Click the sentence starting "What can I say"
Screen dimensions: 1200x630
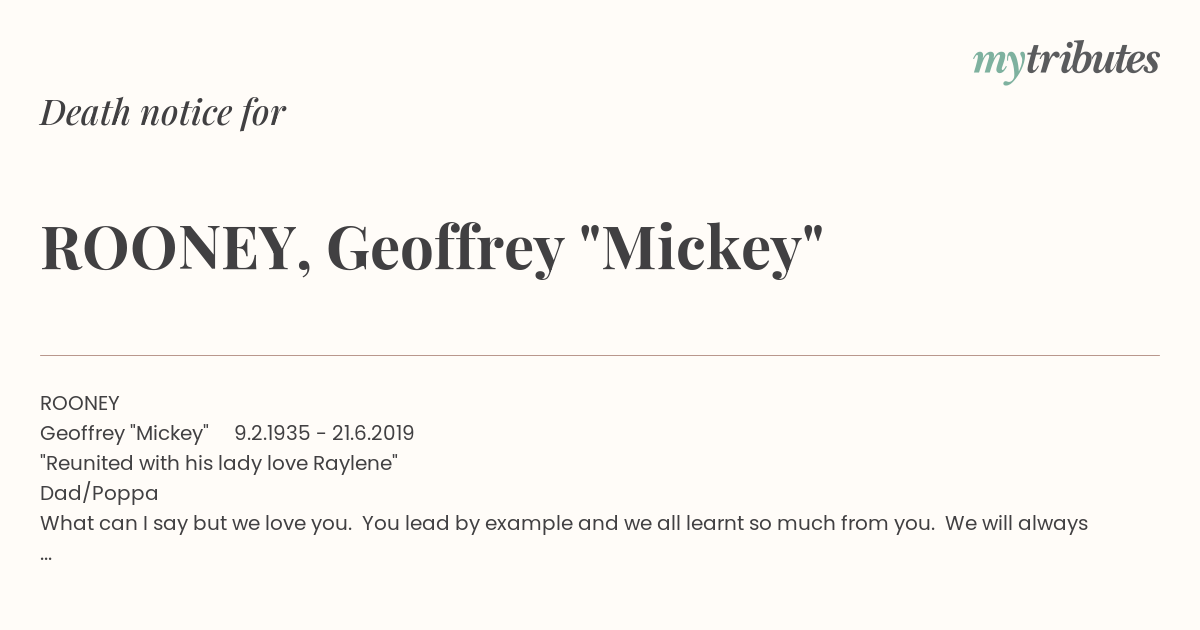pos(195,523)
